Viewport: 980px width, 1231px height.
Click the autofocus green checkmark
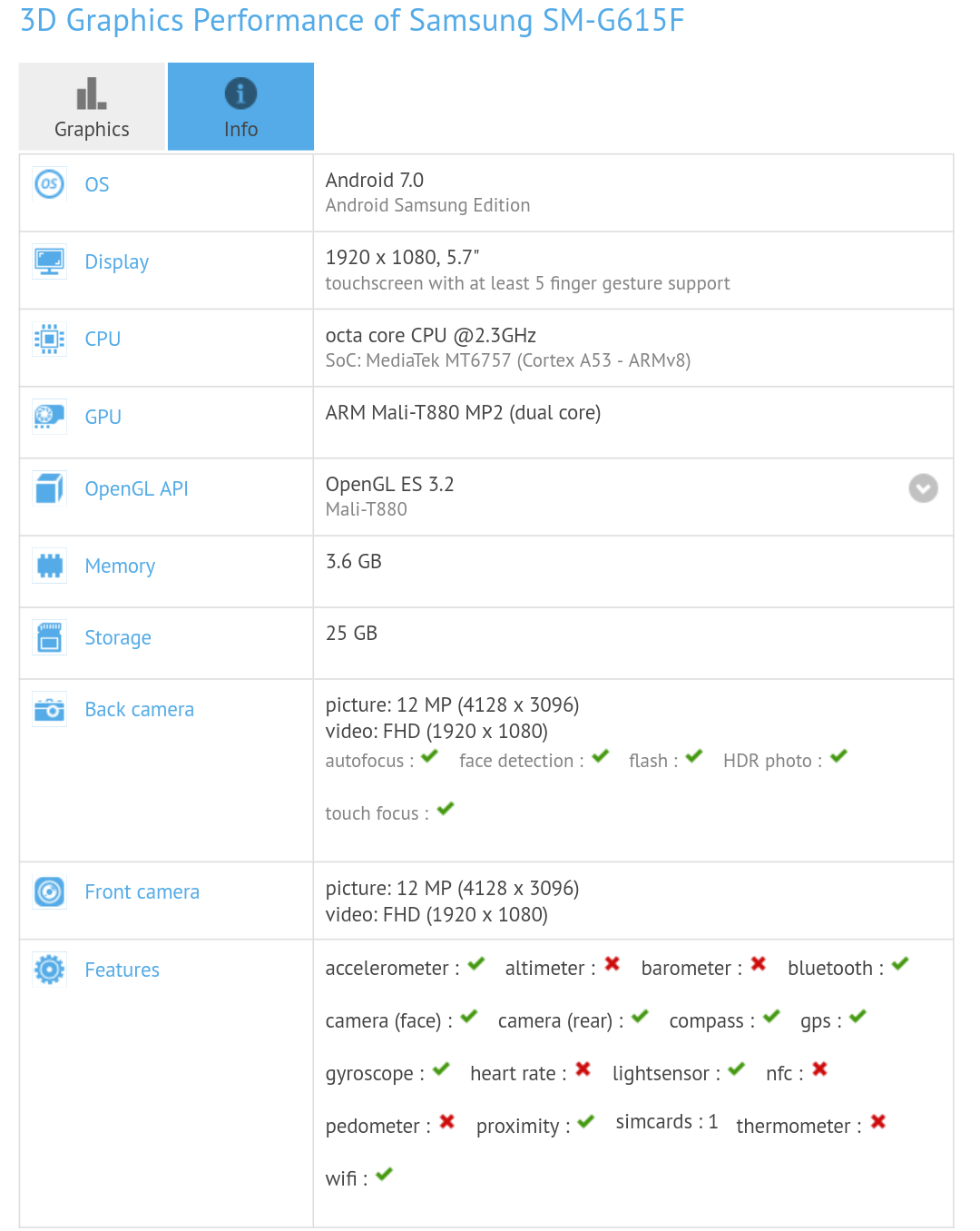click(x=430, y=756)
